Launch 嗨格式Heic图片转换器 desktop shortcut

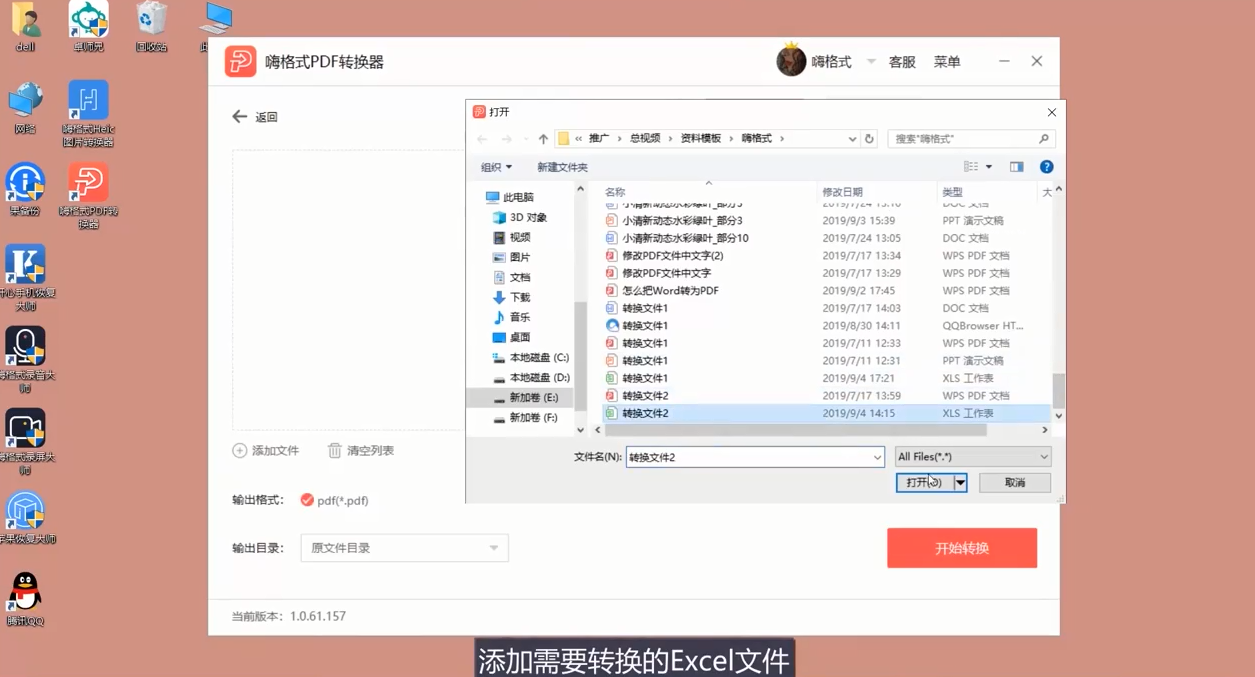[x=88, y=114]
